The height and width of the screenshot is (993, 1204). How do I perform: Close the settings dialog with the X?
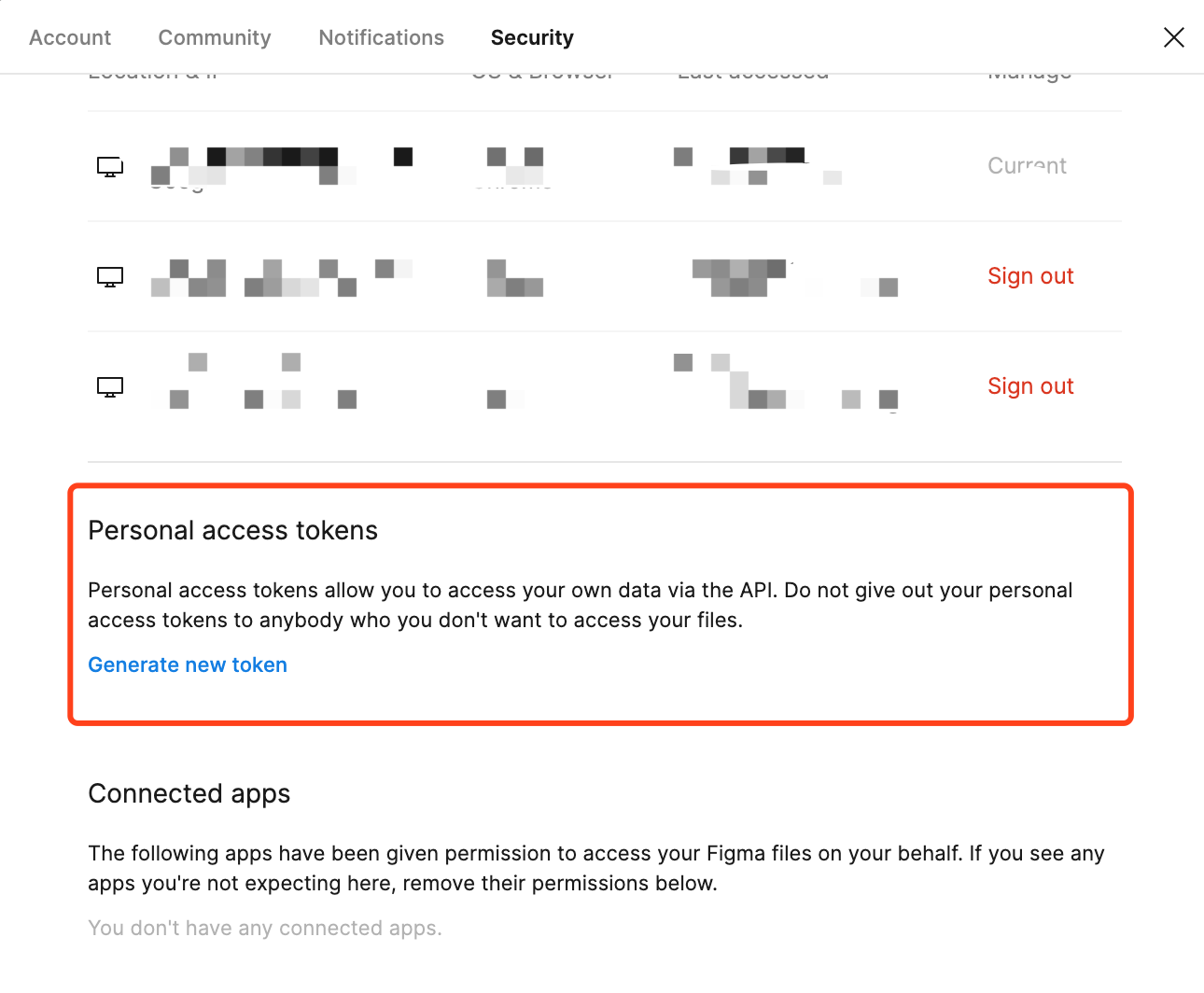click(x=1173, y=37)
